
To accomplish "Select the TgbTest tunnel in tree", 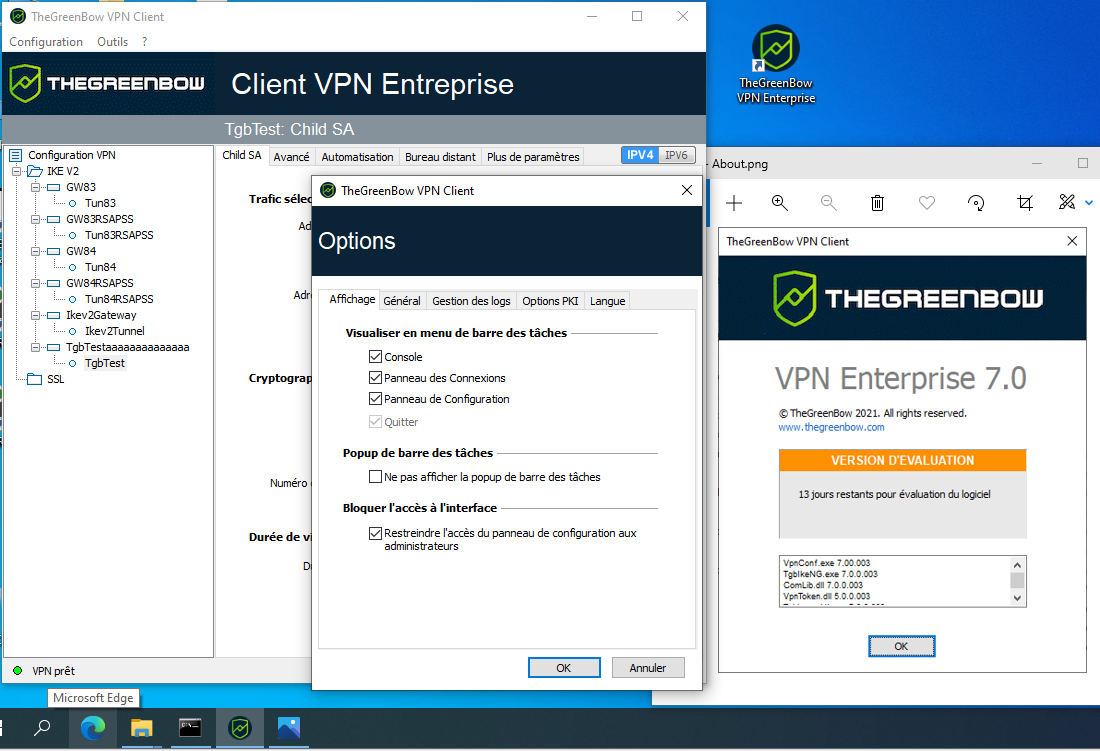I will point(105,363).
